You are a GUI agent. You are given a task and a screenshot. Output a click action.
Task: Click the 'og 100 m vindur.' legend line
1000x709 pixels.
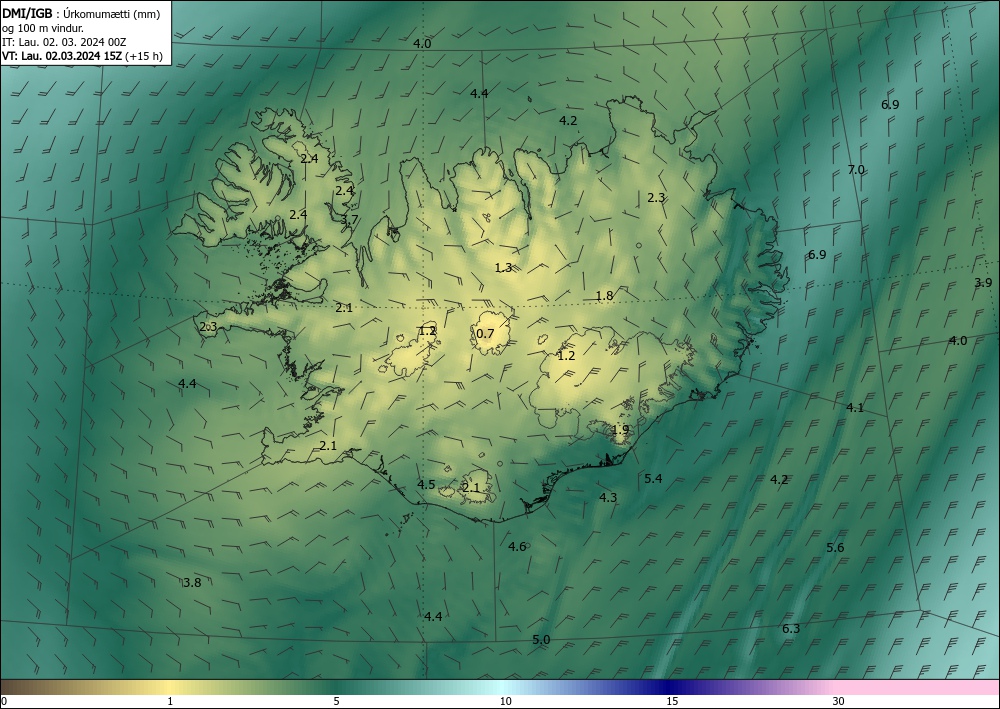[x=43, y=28]
